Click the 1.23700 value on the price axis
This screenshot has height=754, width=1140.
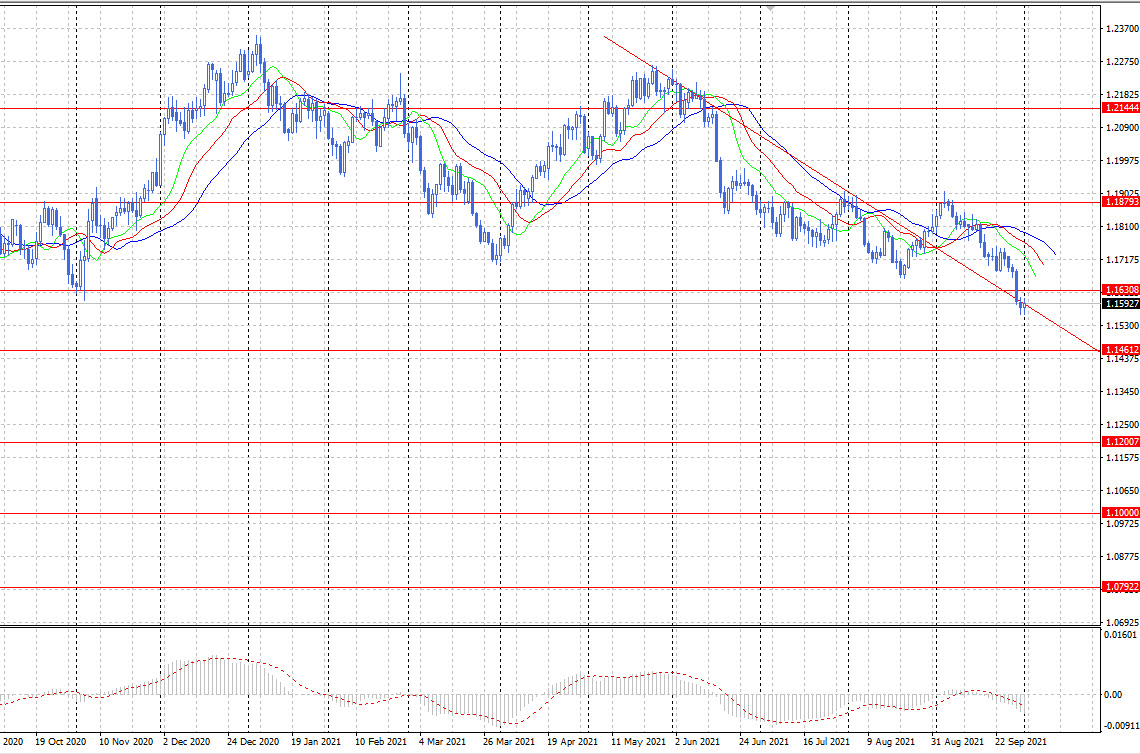(1122, 29)
